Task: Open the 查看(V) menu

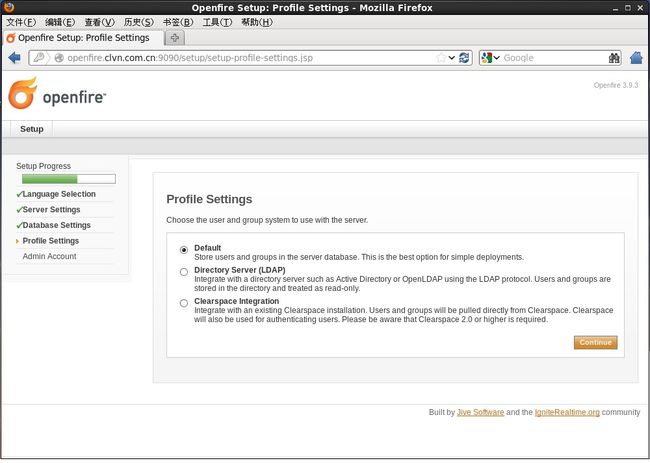Action: 99,22
